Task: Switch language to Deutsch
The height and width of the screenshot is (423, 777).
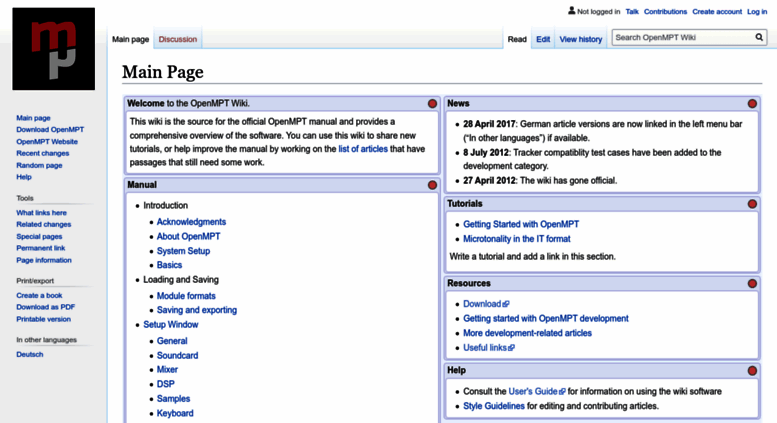Action: click(x=30, y=354)
